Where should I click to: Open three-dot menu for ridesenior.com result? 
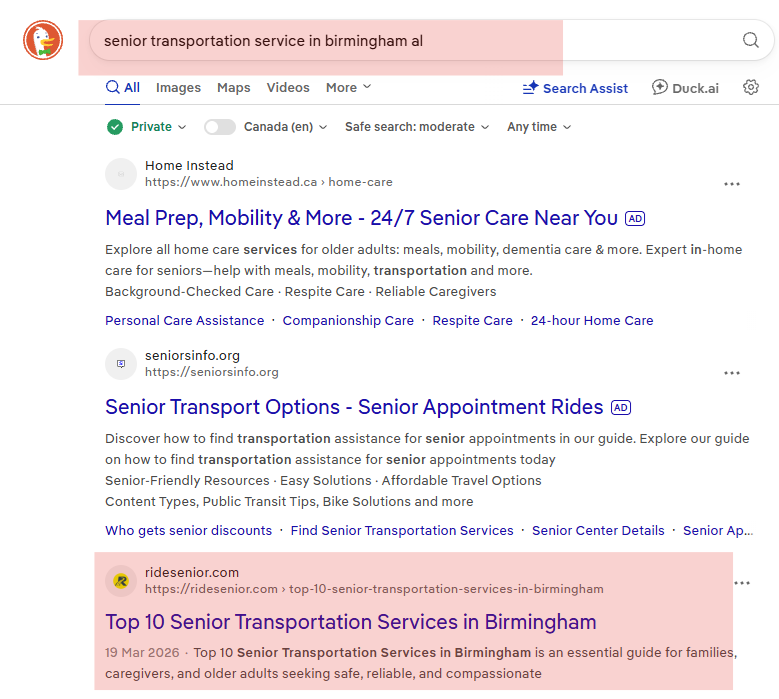point(742,583)
